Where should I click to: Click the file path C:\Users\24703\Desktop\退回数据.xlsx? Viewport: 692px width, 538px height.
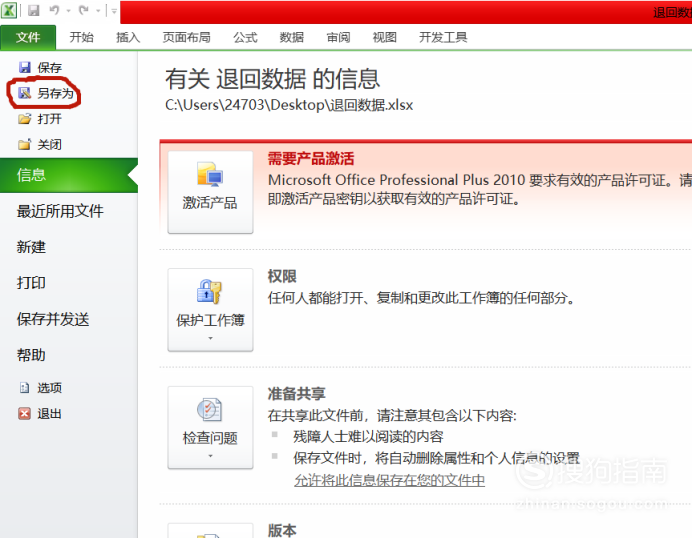[x=289, y=105]
